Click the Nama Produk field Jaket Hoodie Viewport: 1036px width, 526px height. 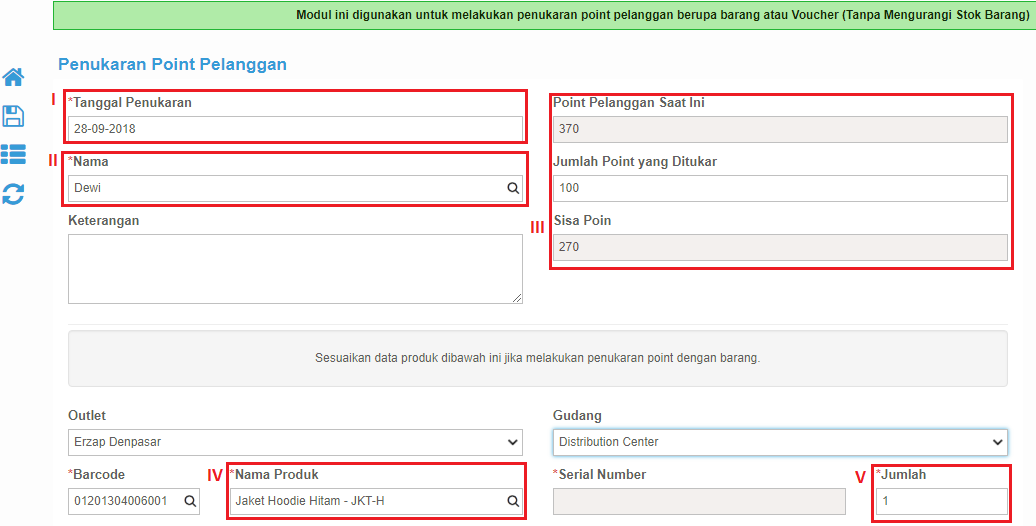[x=376, y=501]
